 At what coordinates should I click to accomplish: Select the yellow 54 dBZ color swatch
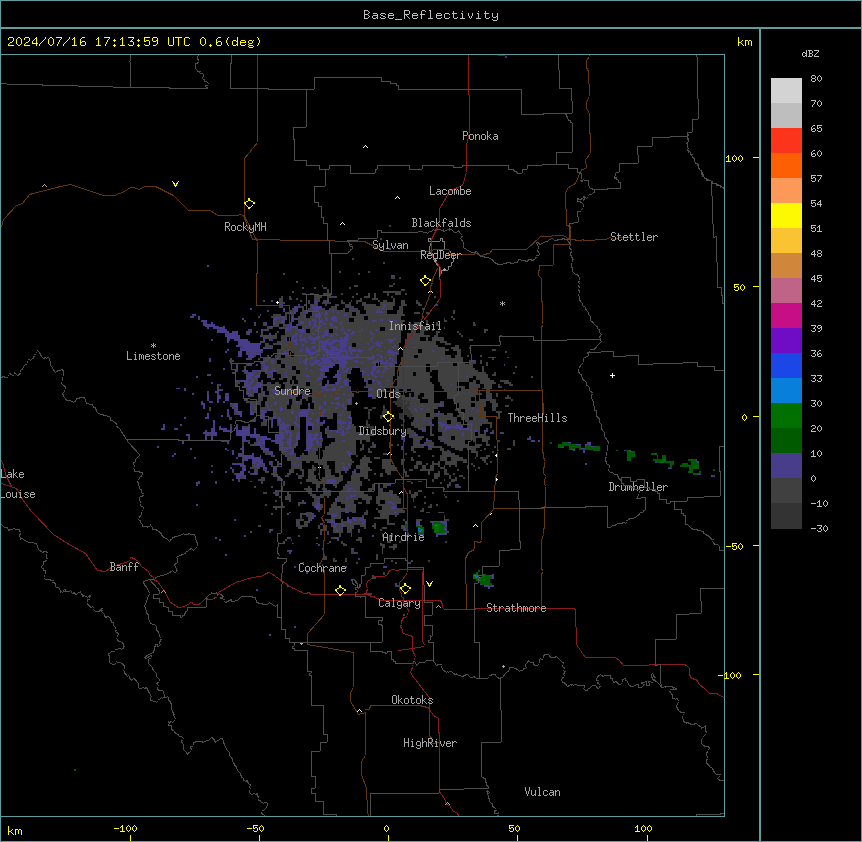pyautogui.click(x=786, y=215)
